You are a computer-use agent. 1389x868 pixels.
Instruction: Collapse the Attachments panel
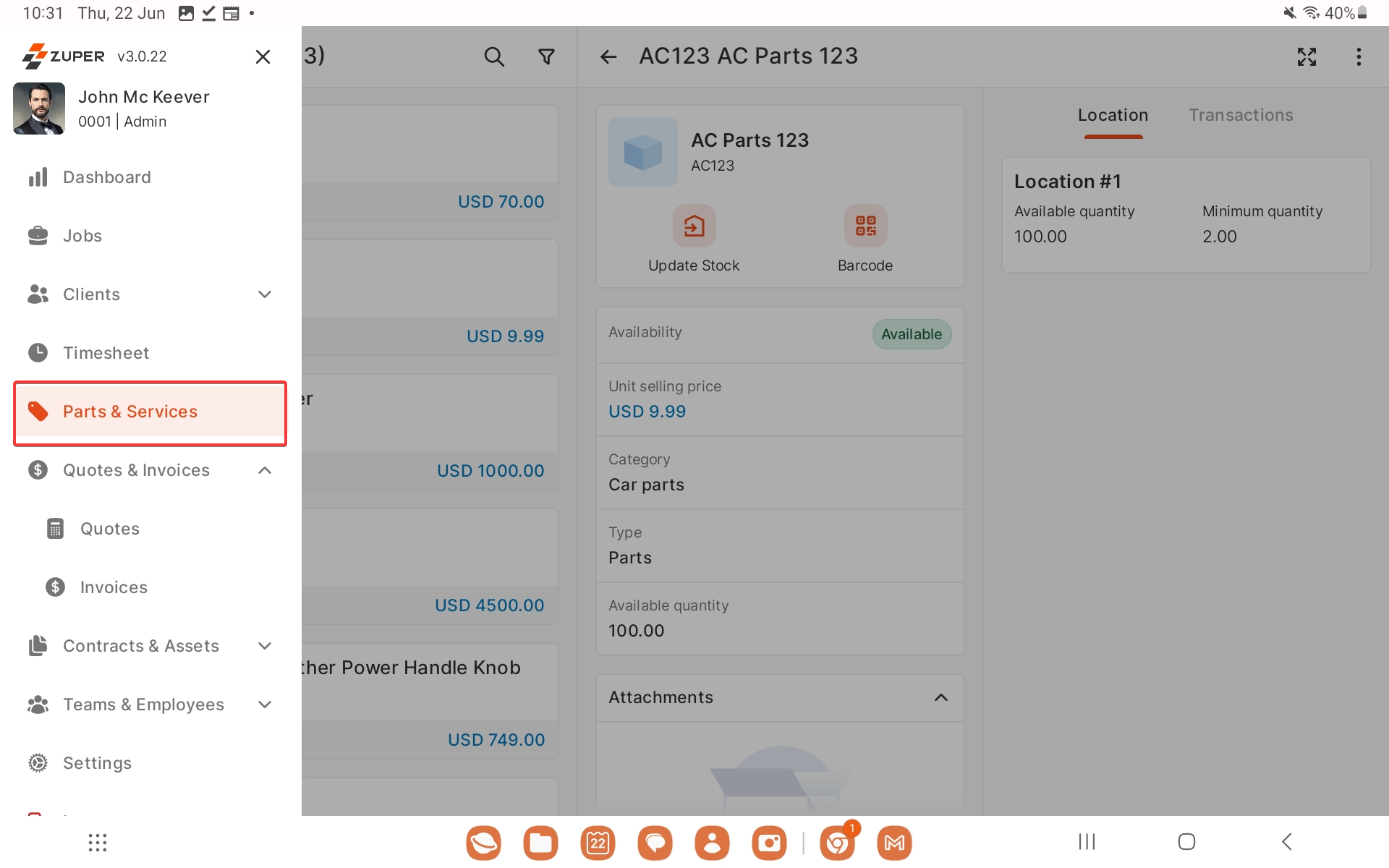pos(940,697)
